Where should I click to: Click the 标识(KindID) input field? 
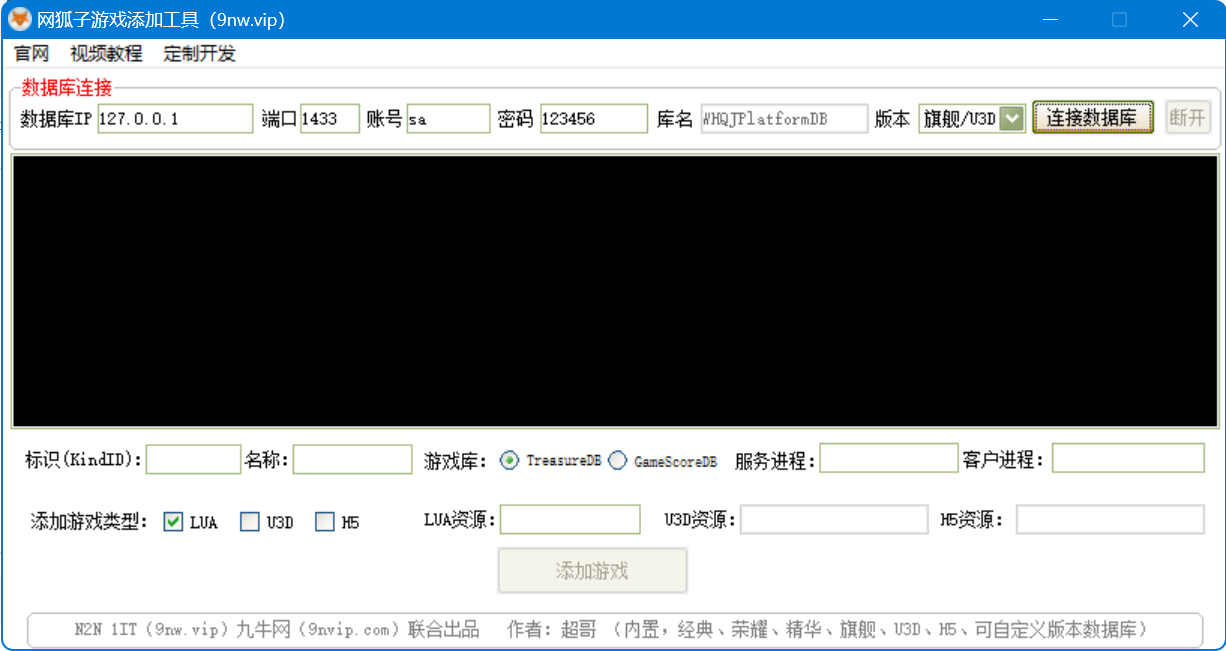pyautogui.click(x=193, y=460)
